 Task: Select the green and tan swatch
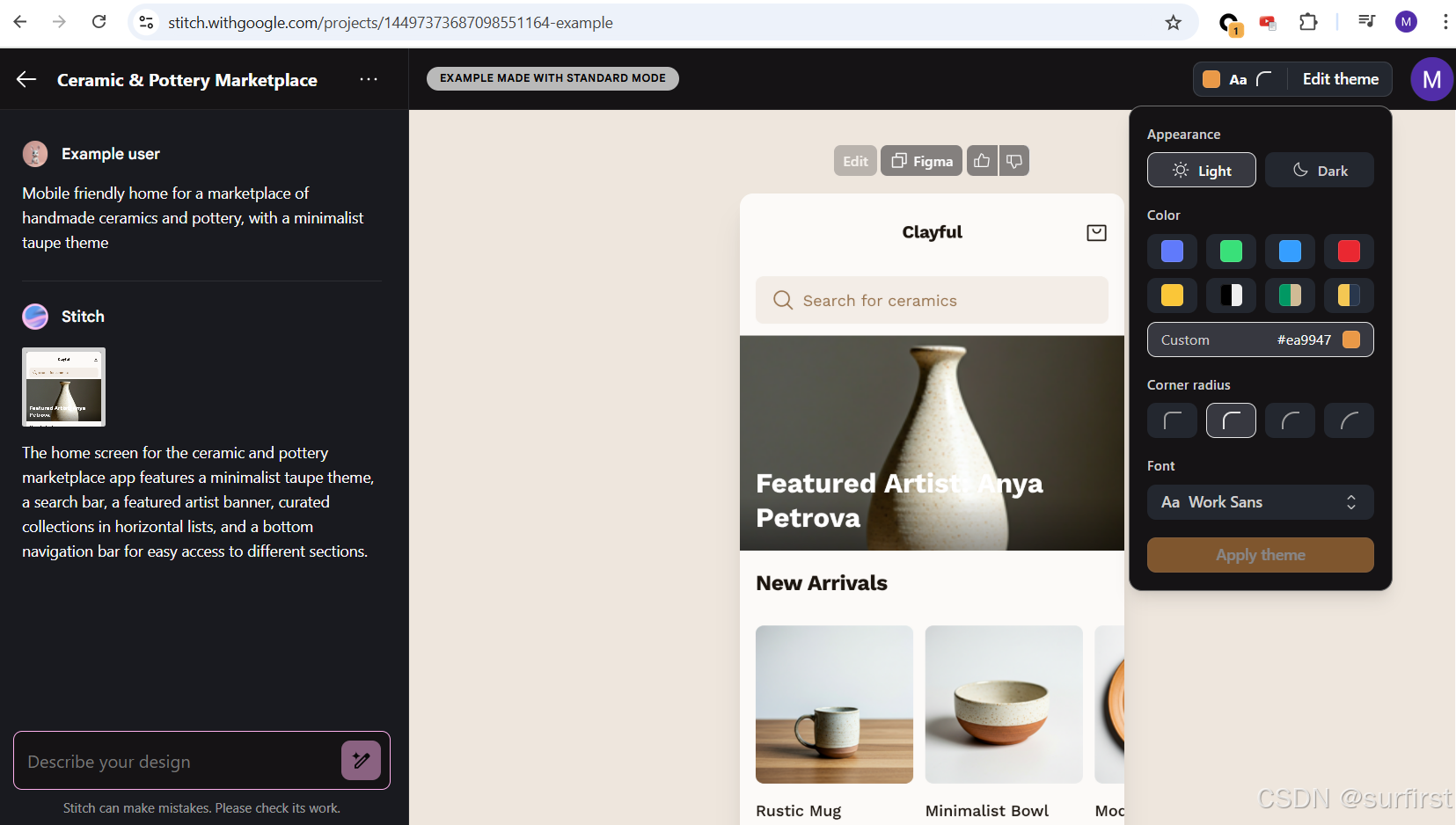[1290, 296]
